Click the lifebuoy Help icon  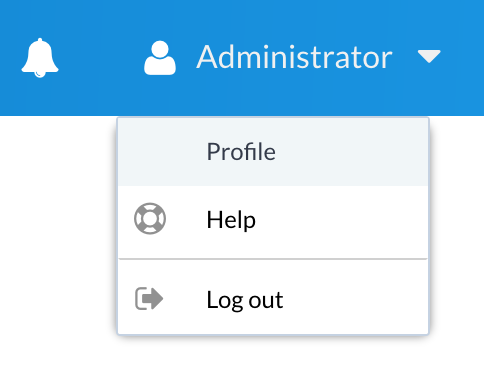pos(150,218)
